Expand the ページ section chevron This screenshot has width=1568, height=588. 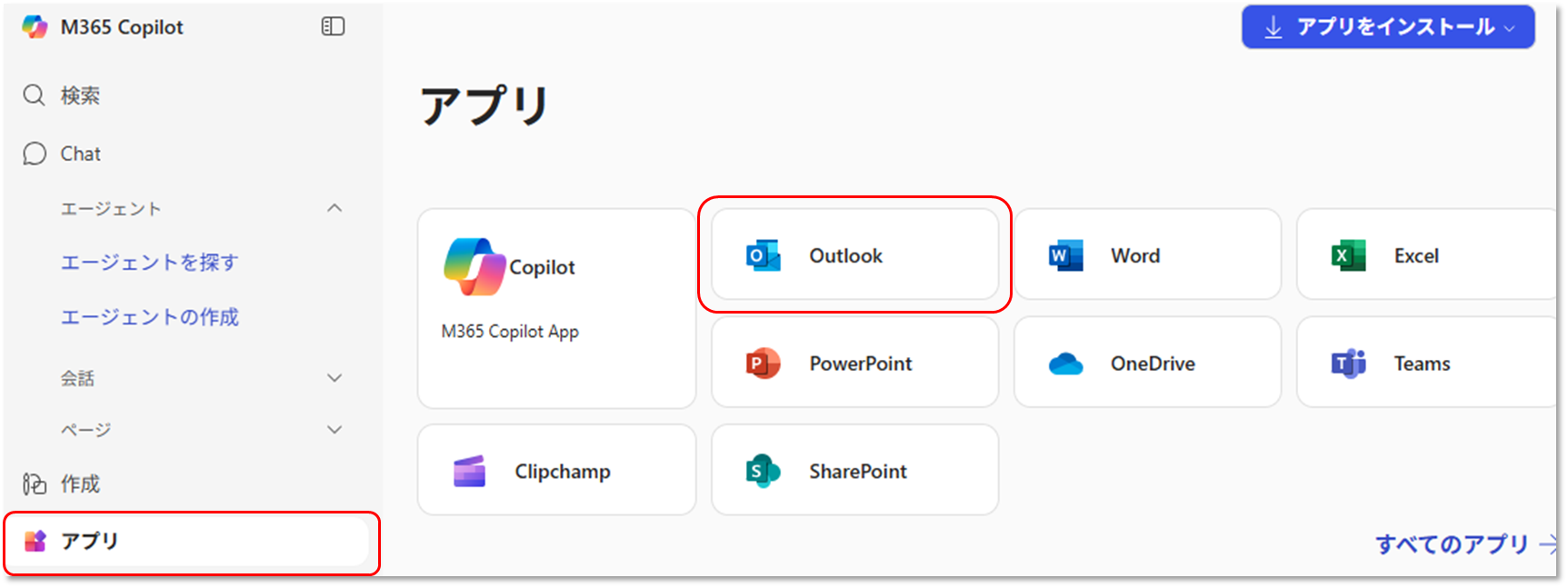coord(335,430)
